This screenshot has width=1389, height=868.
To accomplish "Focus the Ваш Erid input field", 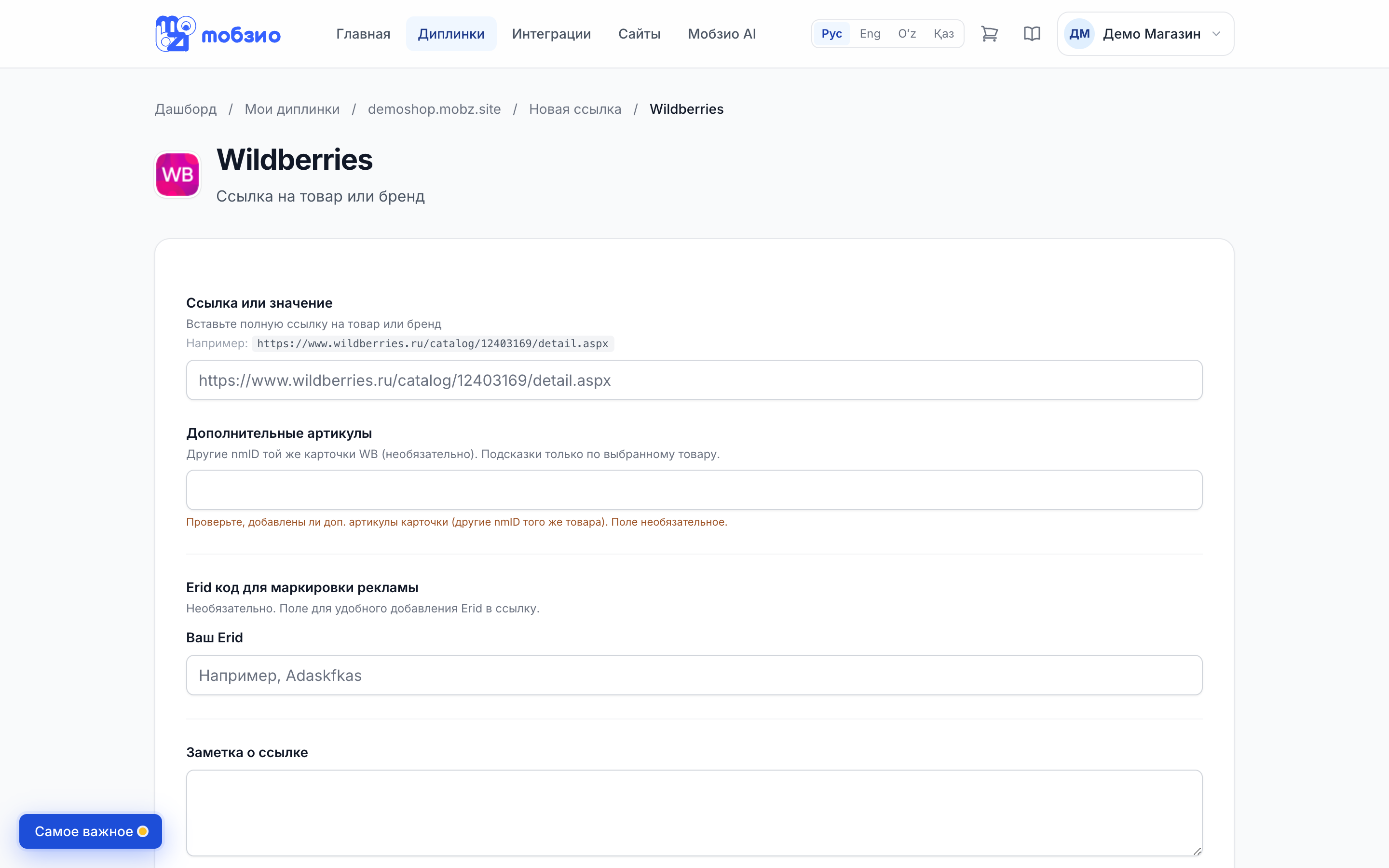I will [694, 675].
